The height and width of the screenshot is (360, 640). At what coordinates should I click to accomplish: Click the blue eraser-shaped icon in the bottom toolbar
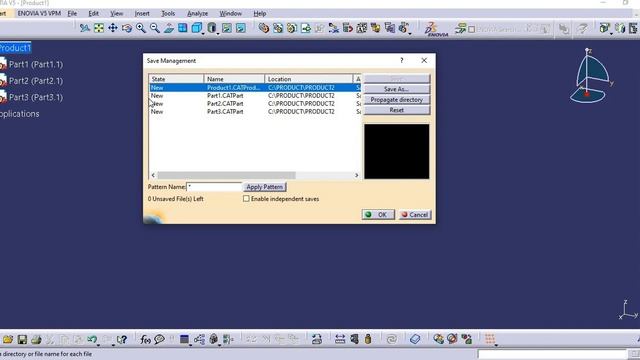click(415, 339)
